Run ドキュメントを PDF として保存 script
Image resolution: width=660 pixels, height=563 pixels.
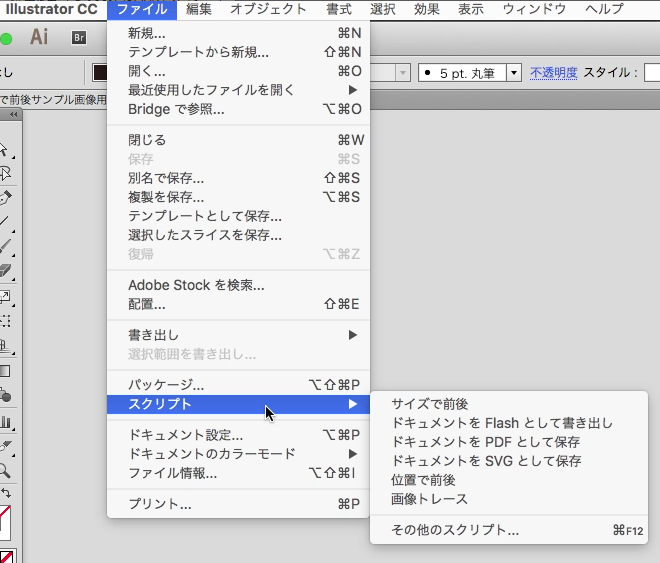tap(509, 442)
